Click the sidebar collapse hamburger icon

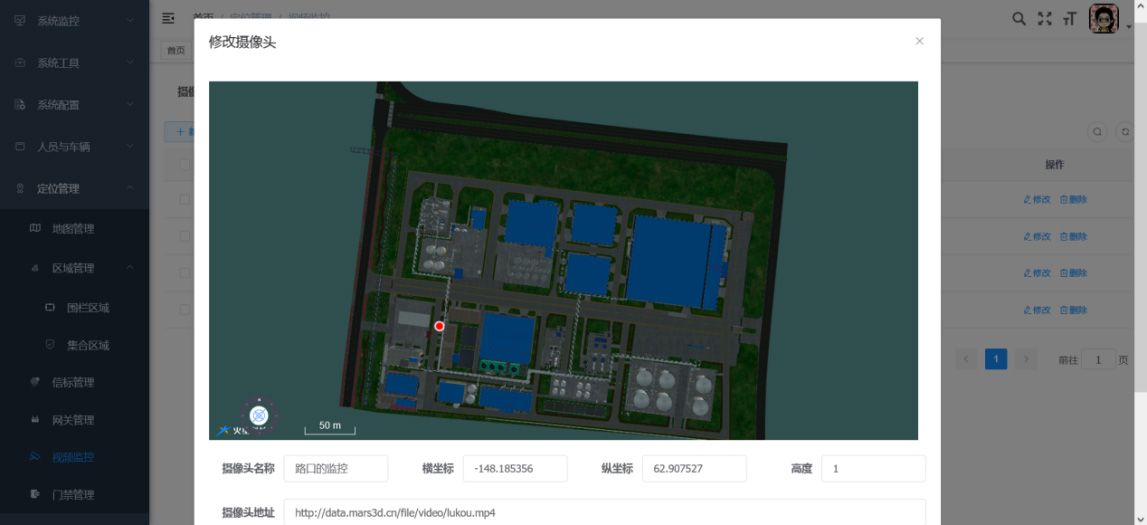click(168, 18)
